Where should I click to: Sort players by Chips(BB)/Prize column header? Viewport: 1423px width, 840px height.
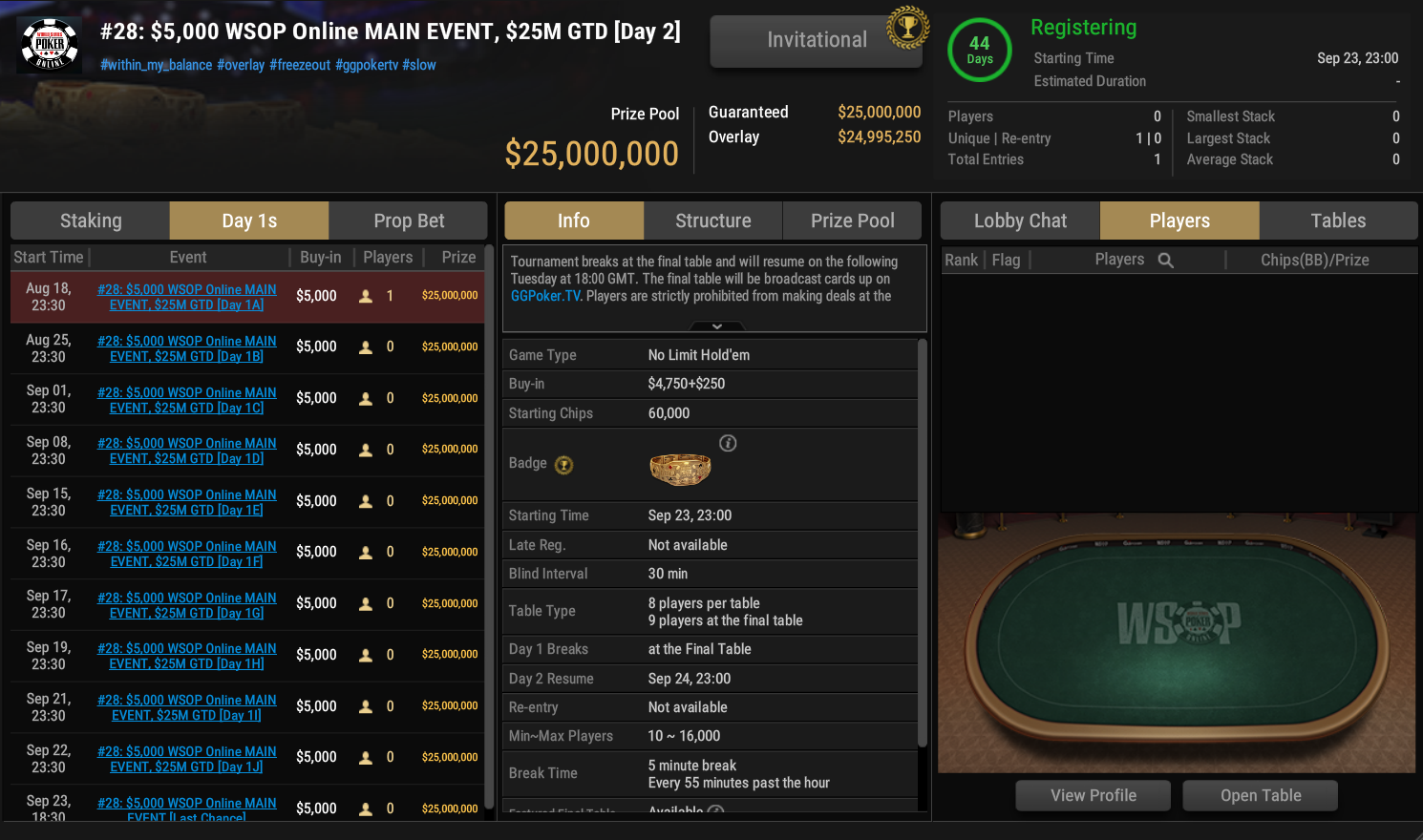click(x=1314, y=260)
